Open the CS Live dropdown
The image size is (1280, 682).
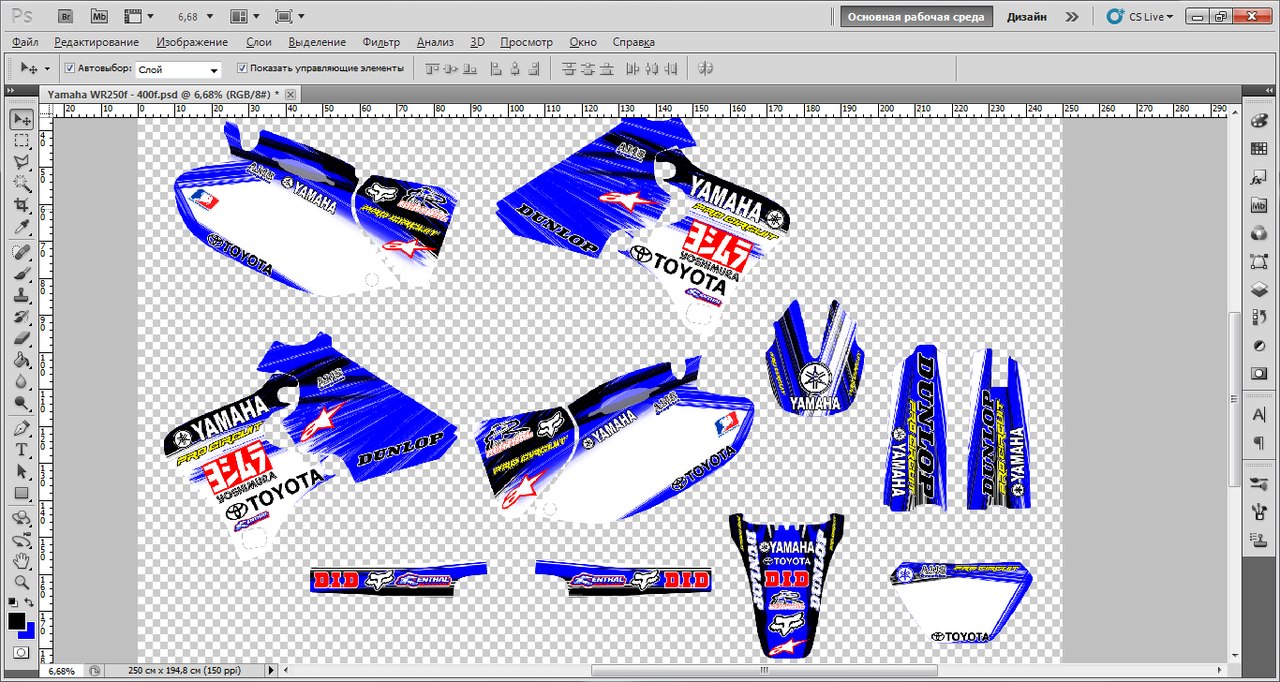click(x=1141, y=16)
